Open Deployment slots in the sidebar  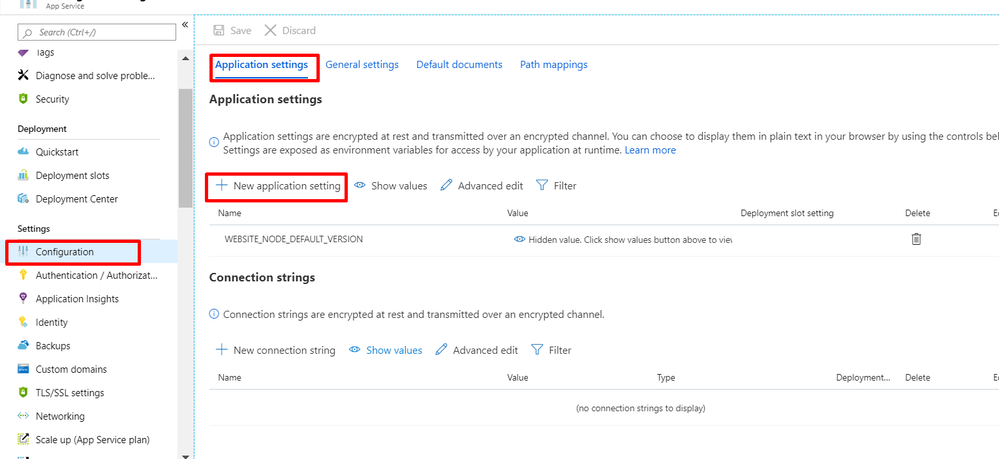pyautogui.click(x=72, y=175)
